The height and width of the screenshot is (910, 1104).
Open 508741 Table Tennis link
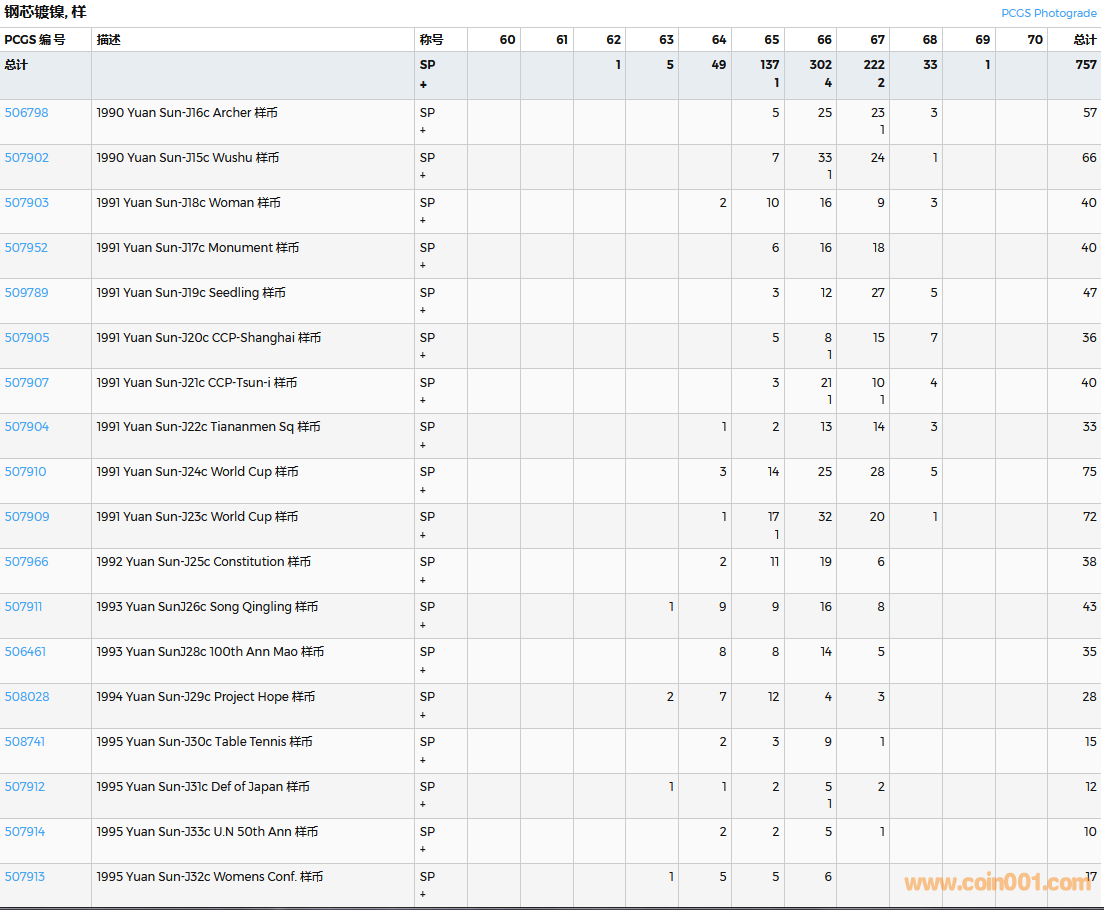click(x=24, y=742)
